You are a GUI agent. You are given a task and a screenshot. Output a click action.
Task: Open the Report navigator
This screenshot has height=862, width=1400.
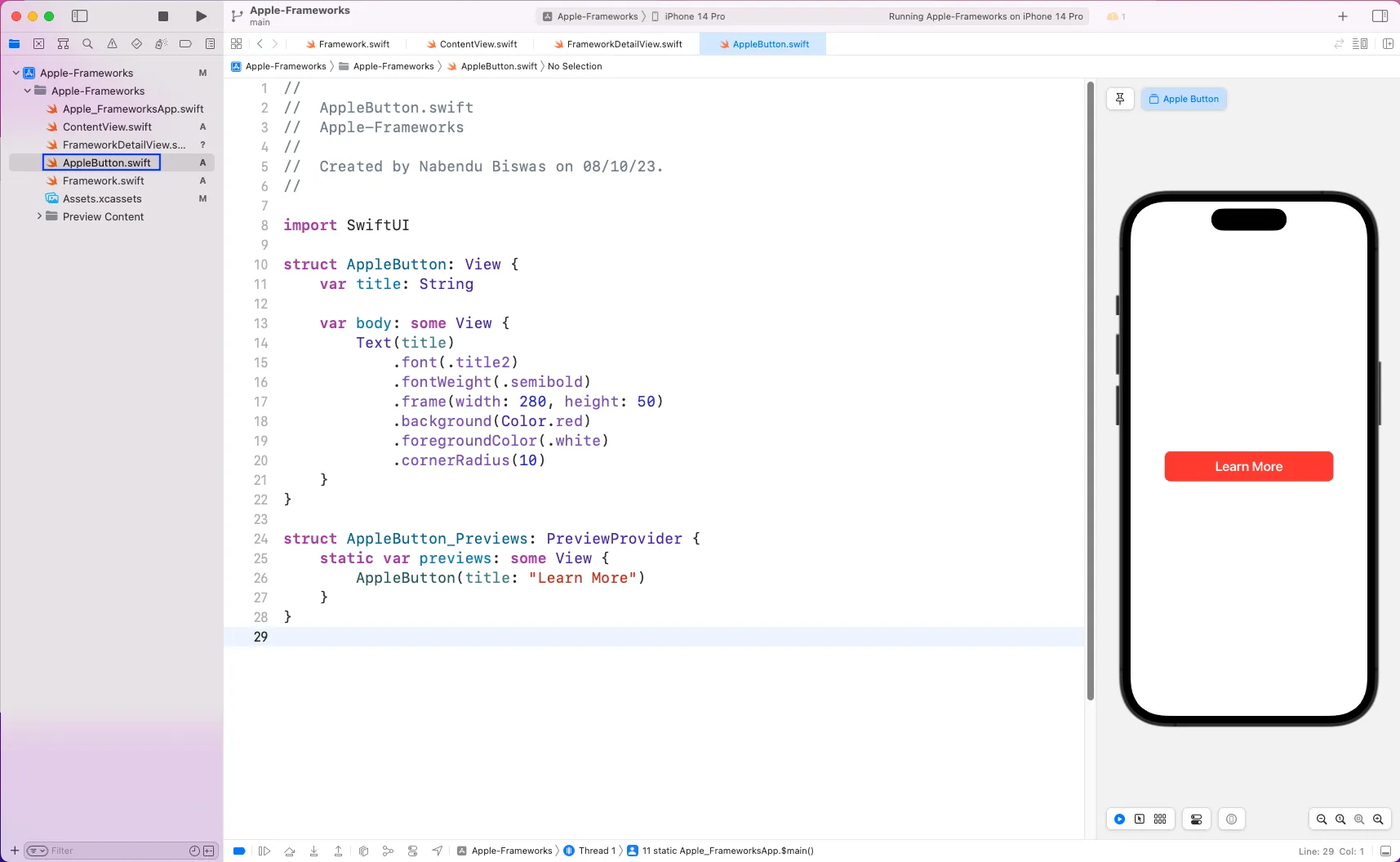coord(210,44)
